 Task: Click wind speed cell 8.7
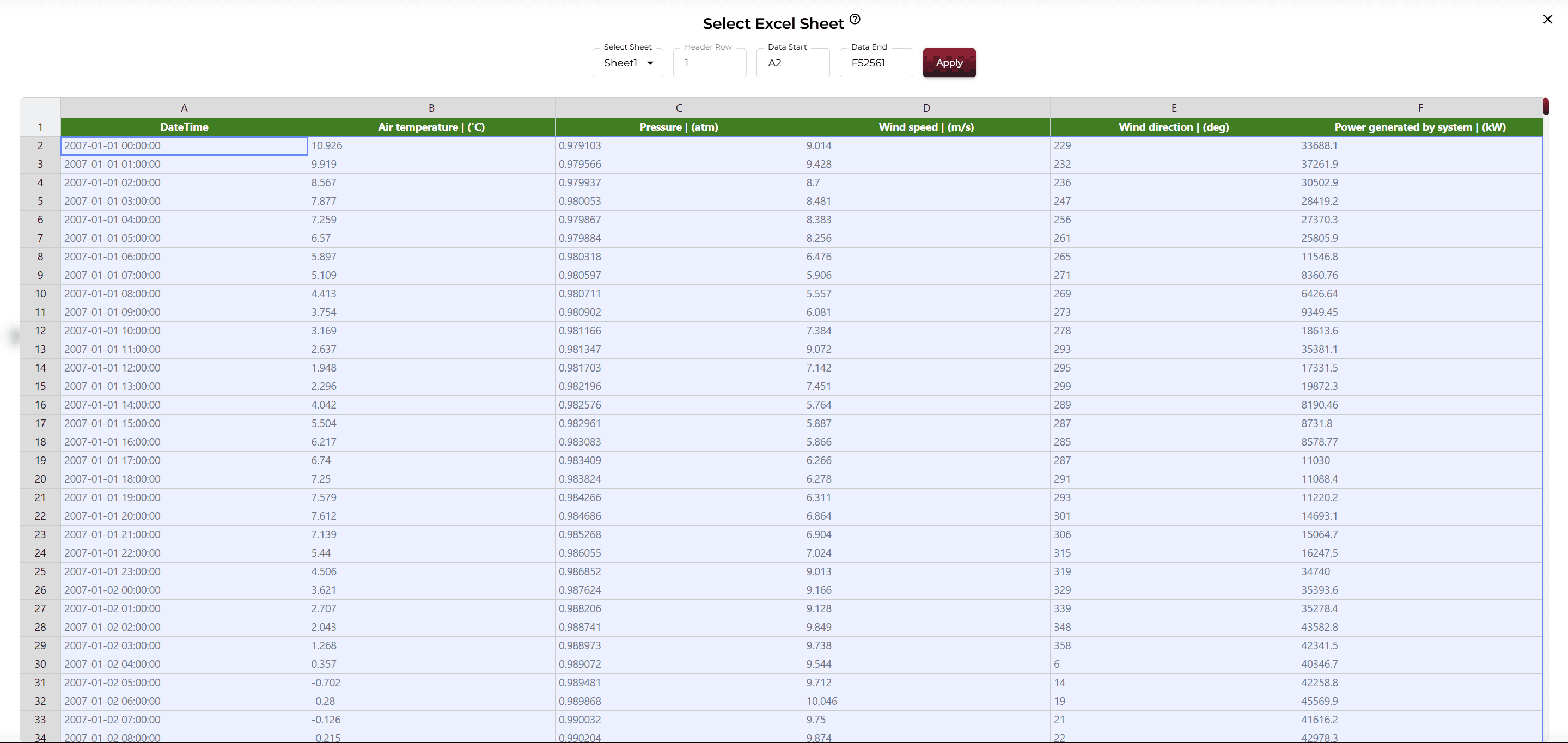[x=926, y=182]
